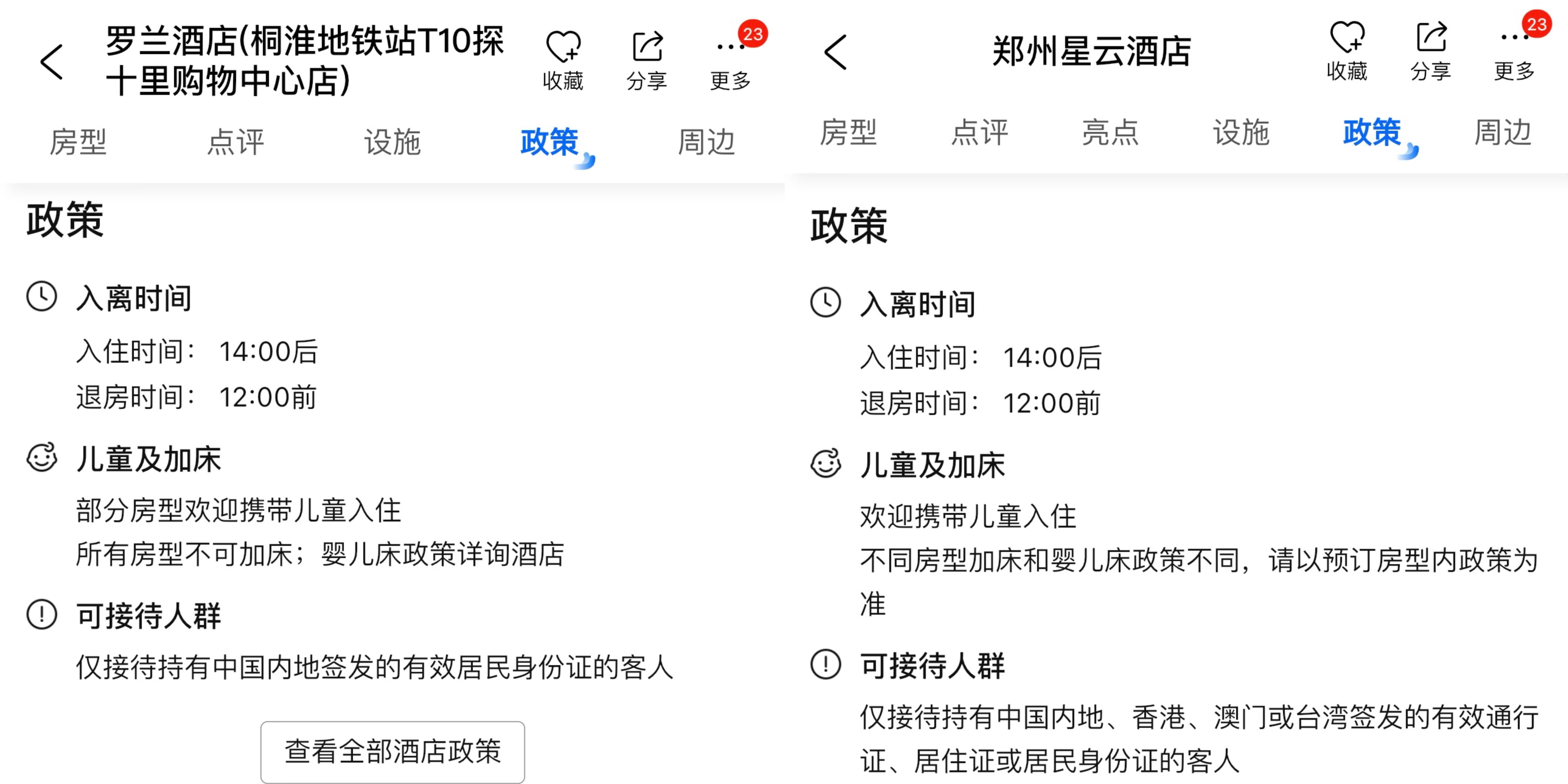This screenshot has height=784, width=1568.
Task: Tap back arrow on 罗兰酒店 page
Action: 52,61
